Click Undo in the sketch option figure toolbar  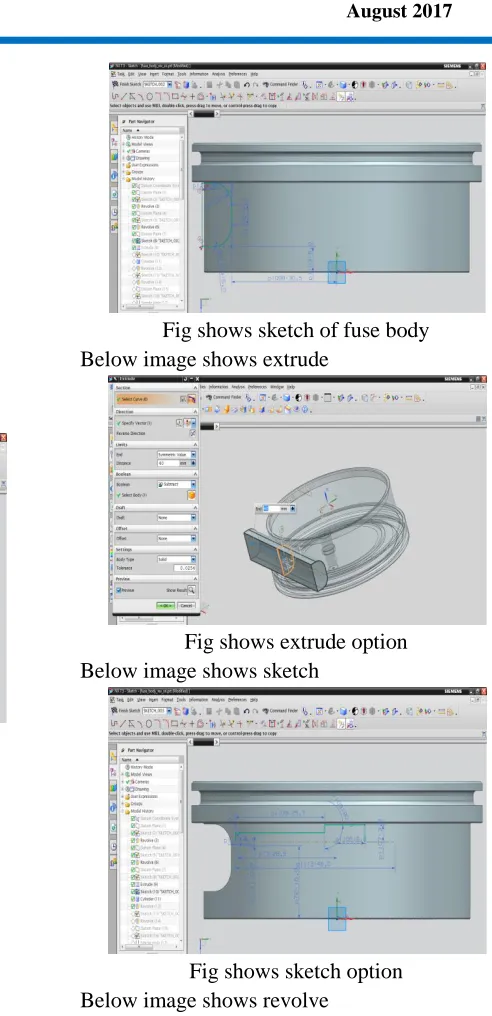[247, 711]
